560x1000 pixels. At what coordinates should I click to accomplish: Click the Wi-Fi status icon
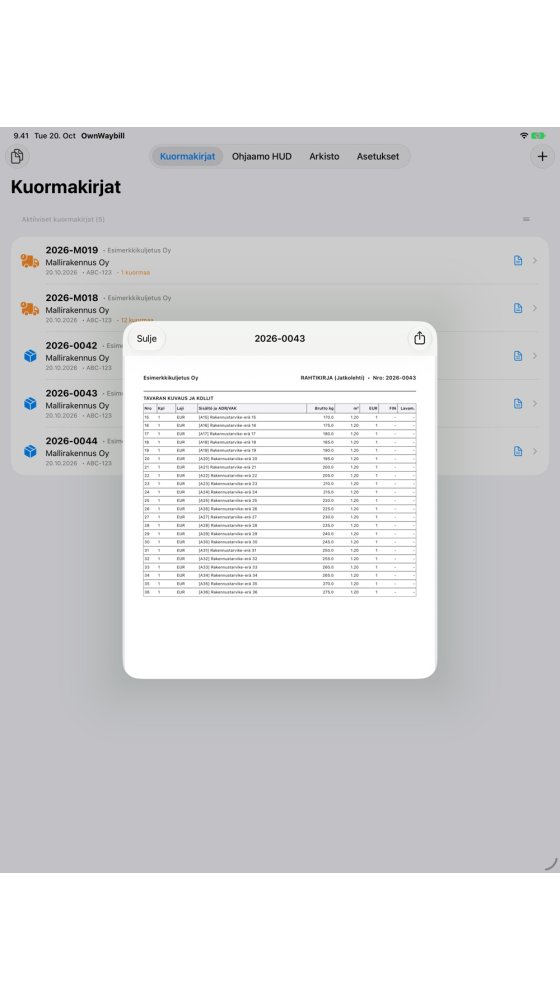click(524, 136)
